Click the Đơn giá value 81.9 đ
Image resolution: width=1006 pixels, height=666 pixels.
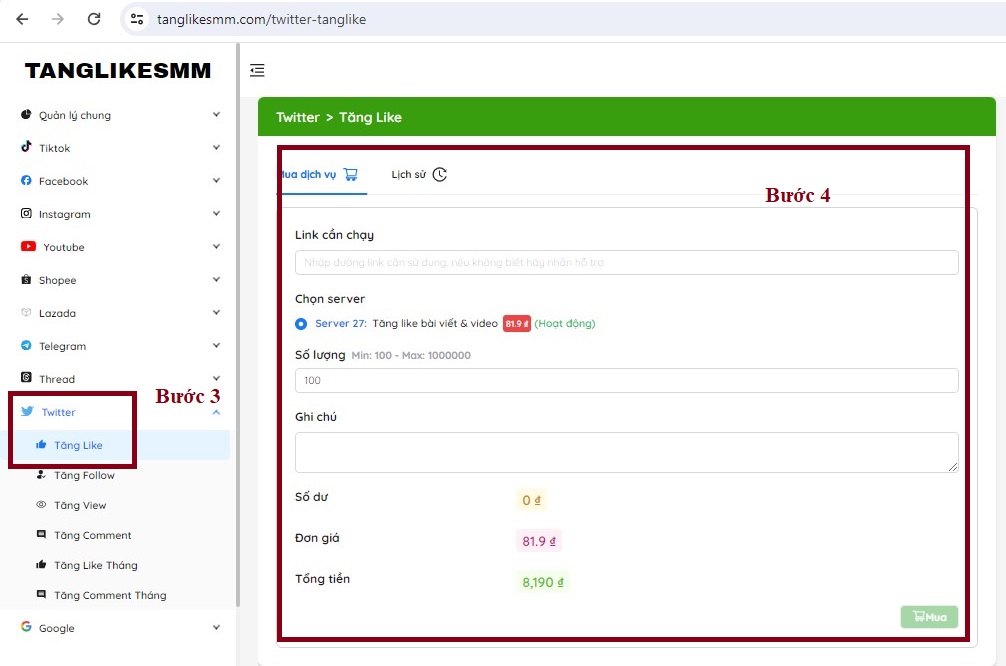(538, 541)
